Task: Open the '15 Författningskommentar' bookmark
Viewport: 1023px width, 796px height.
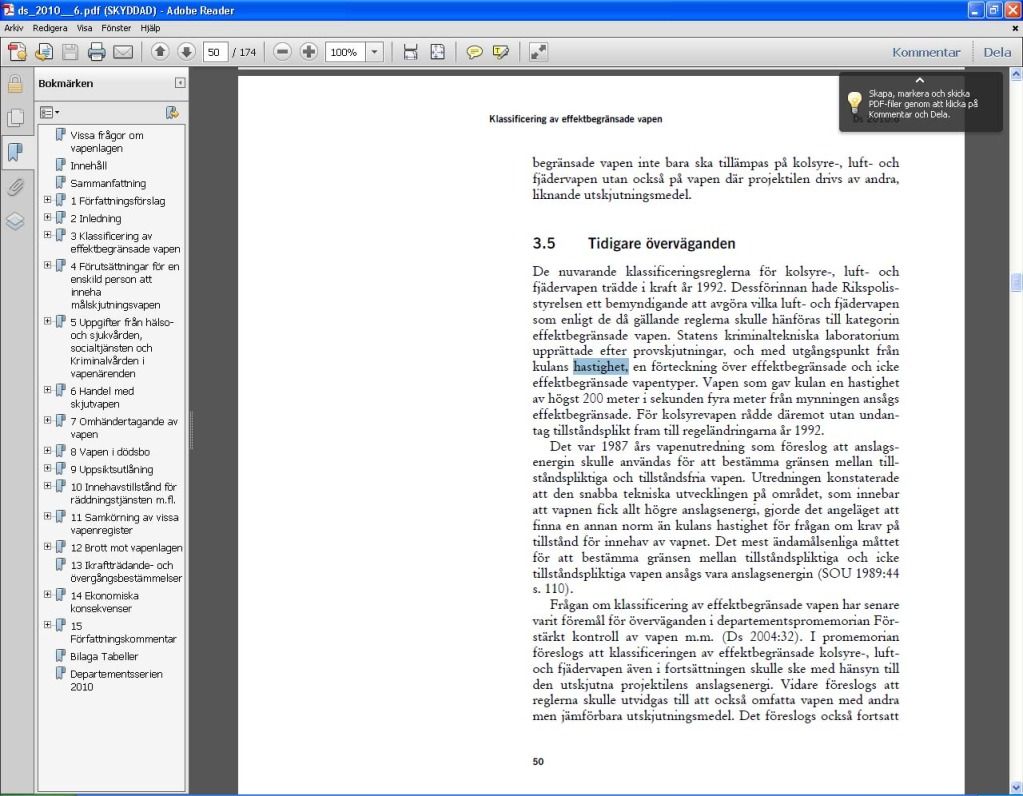Action: point(123,632)
